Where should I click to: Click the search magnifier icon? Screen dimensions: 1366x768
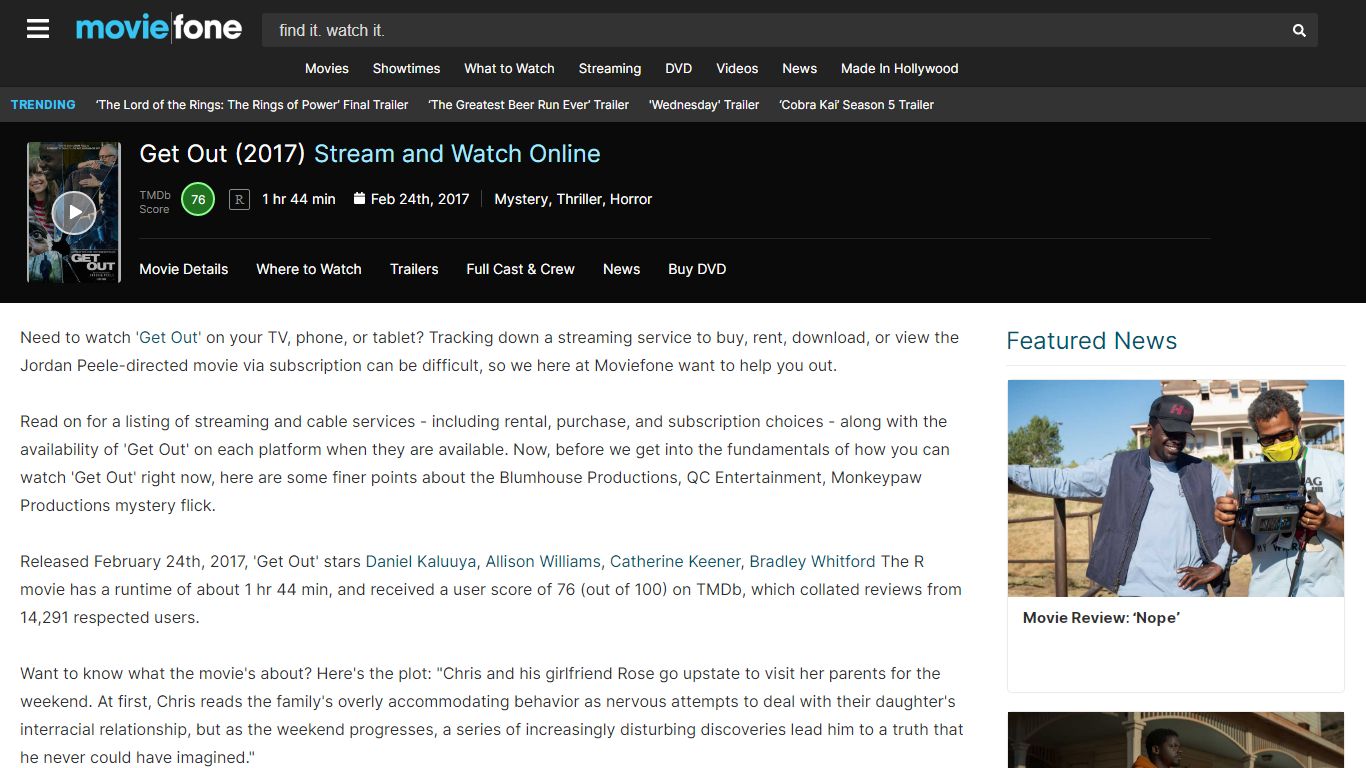click(1299, 31)
